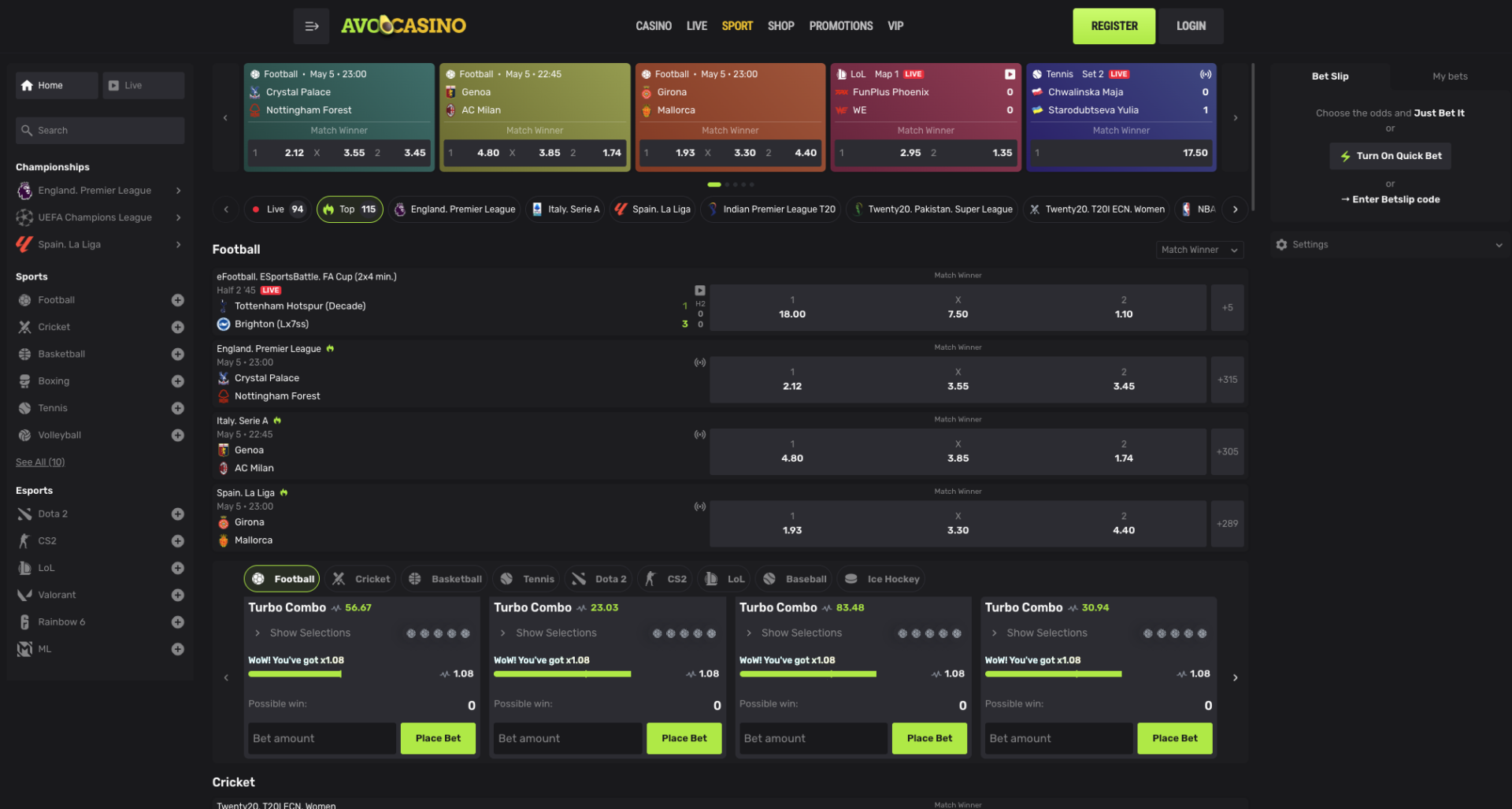Viewport: 1512px width, 809px height.
Task: Click plus icon next to Rainbow 6
Action: (178, 622)
